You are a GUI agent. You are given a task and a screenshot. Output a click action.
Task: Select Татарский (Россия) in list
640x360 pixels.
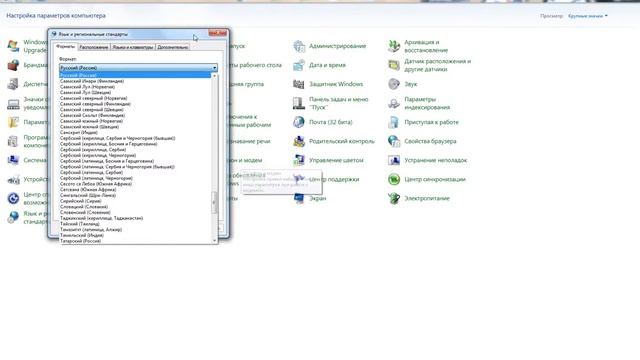(x=135, y=241)
